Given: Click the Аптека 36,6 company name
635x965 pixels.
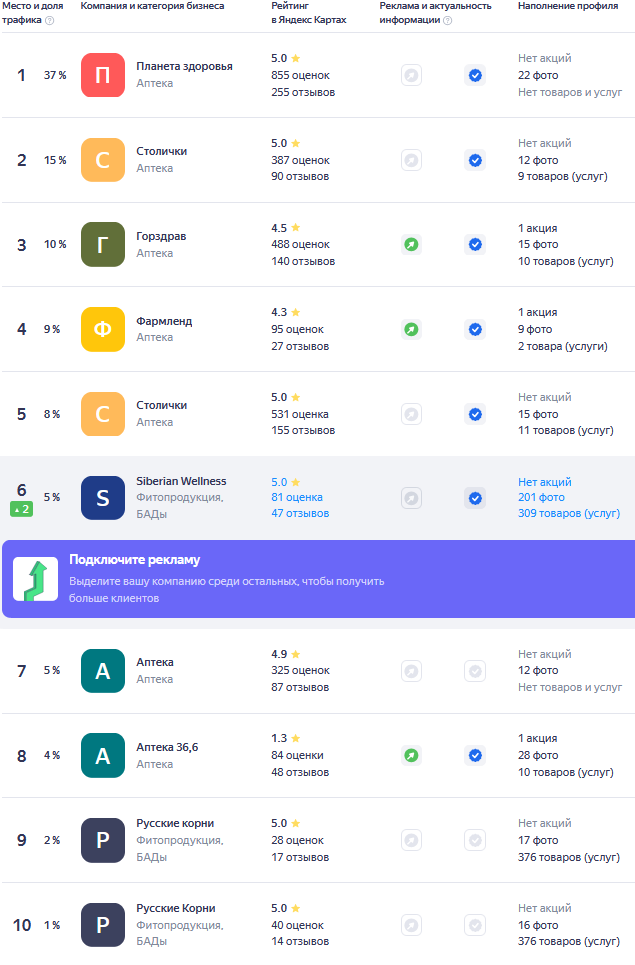Looking at the screenshot, I should (x=167, y=747).
